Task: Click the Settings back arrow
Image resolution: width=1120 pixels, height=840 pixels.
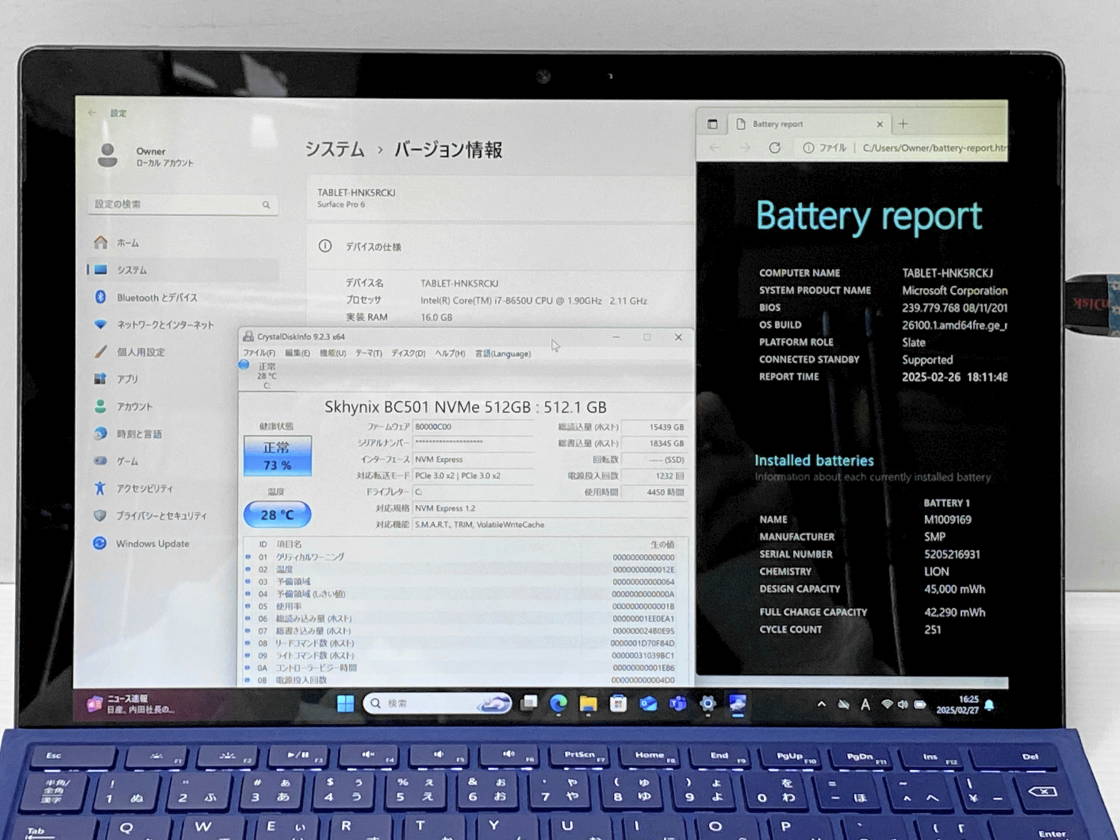Action: tap(92, 113)
